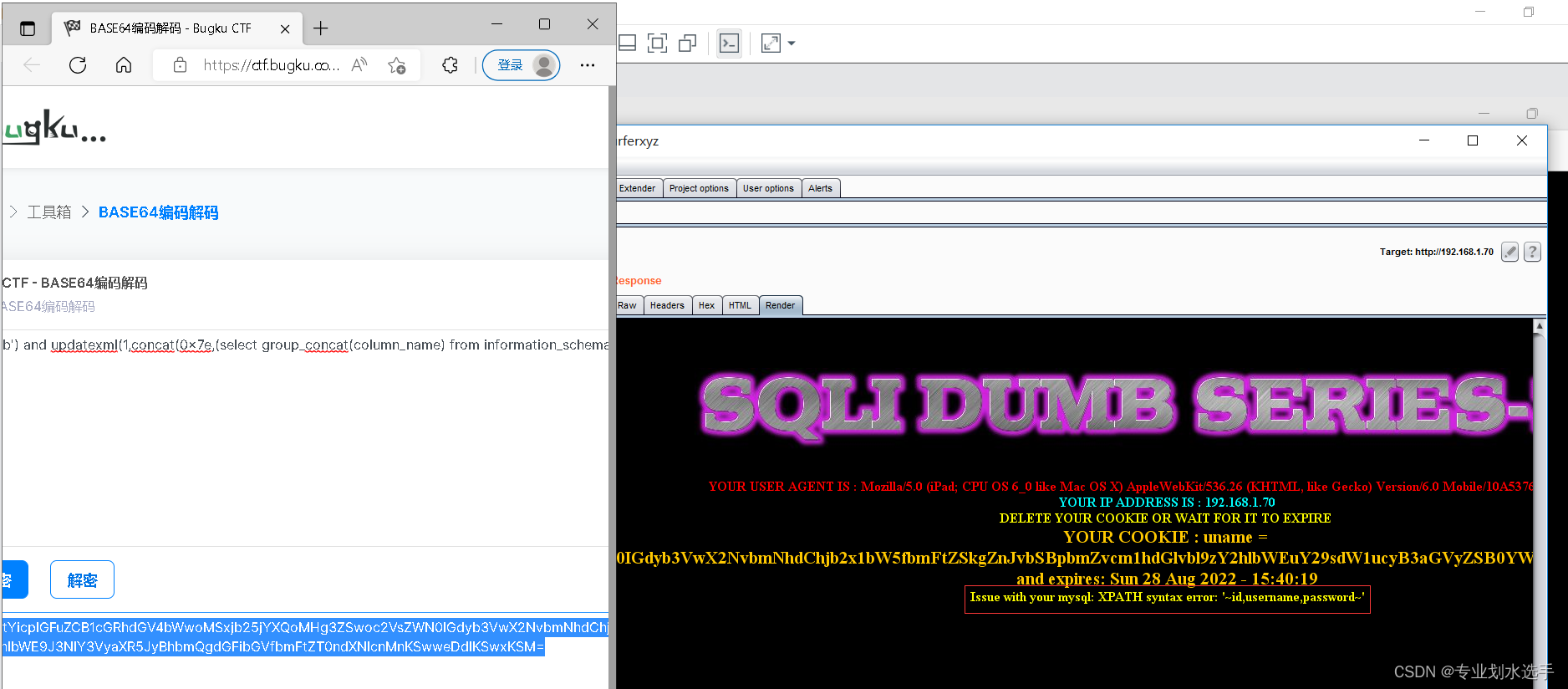This screenshot has width=1568, height=689.
Task: Go to the browser home page
Action: (124, 65)
